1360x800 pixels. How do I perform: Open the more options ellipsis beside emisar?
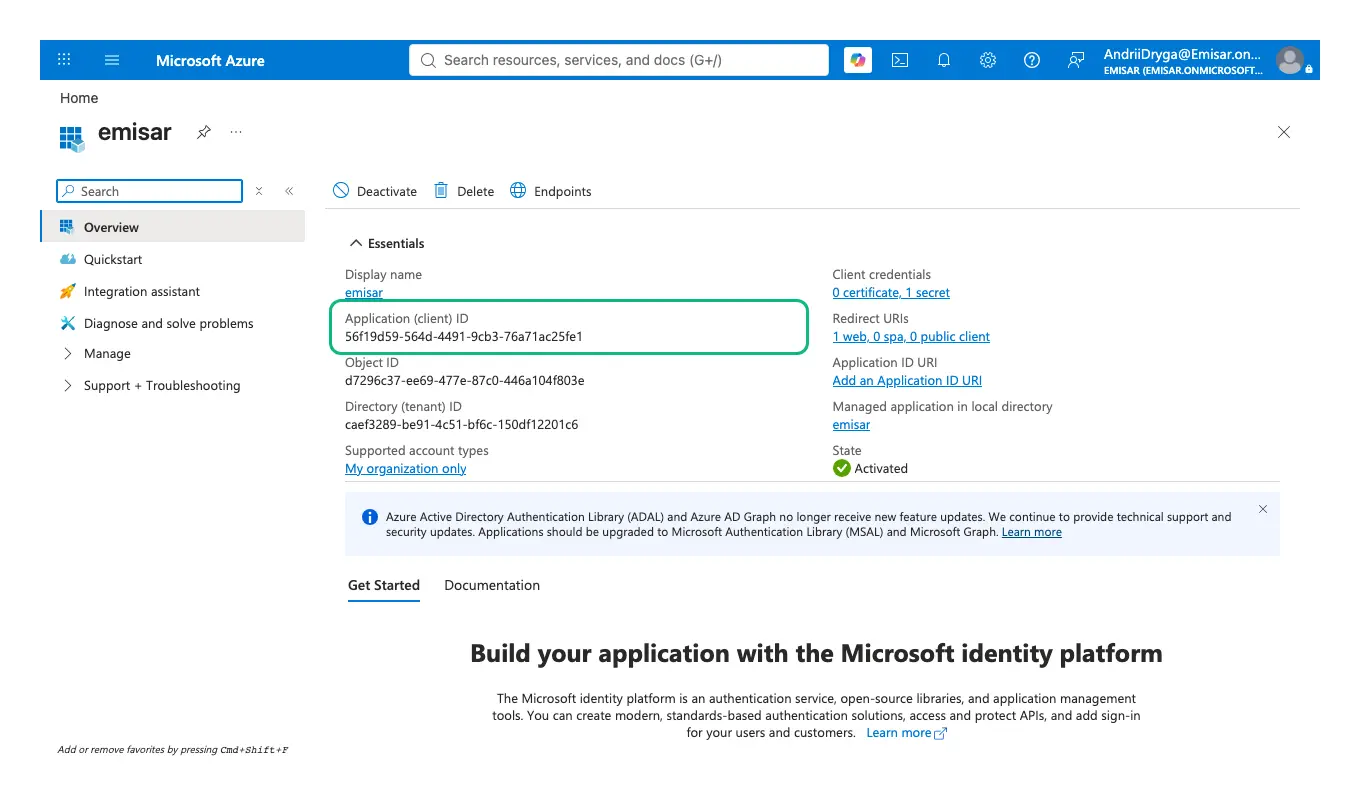(236, 132)
